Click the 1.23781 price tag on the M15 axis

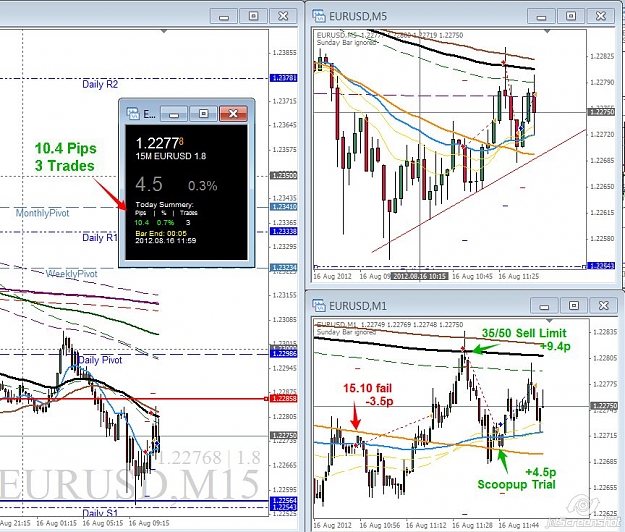(283, 78)
